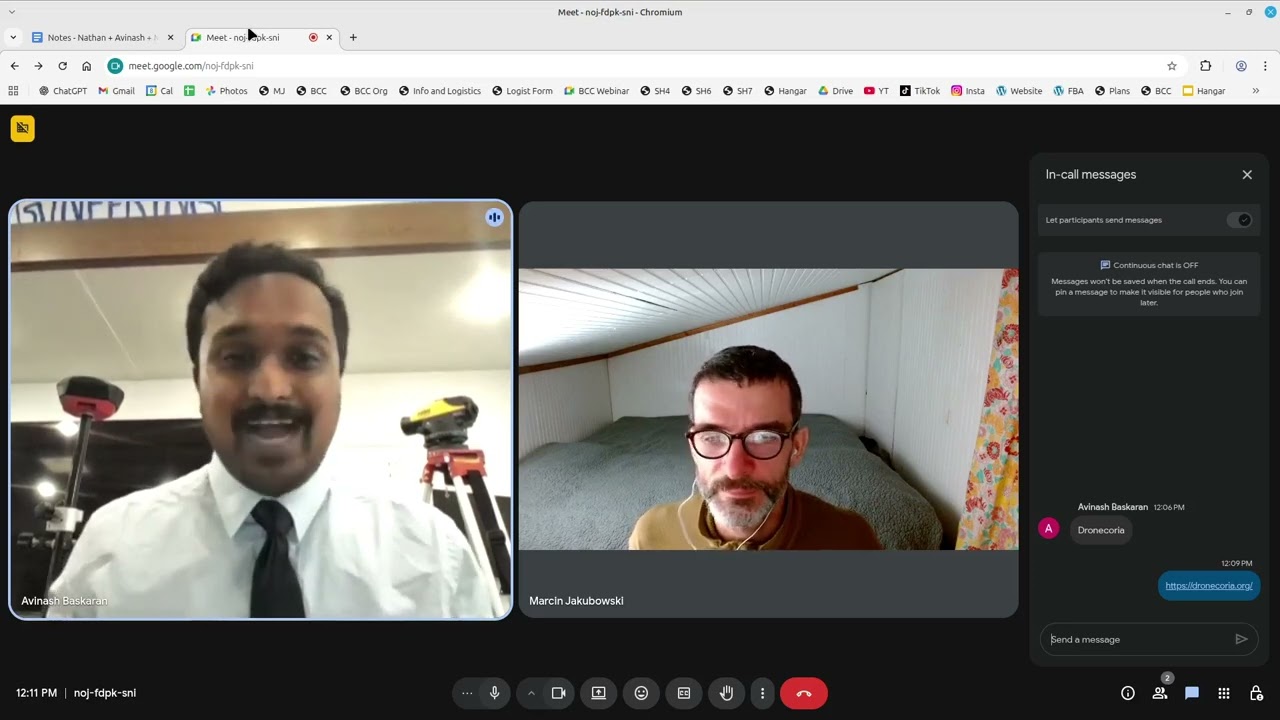Go back in browser history

[x=14, y=66]
